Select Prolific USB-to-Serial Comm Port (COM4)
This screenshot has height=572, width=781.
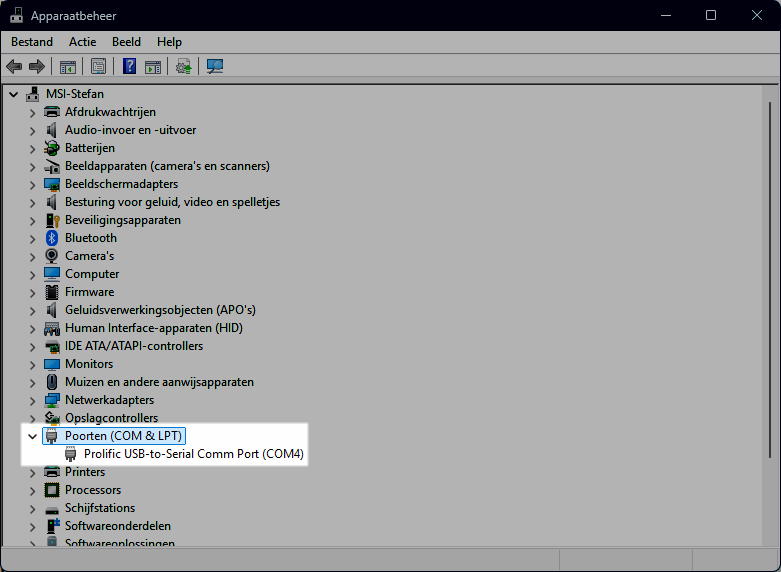[193, 454]
